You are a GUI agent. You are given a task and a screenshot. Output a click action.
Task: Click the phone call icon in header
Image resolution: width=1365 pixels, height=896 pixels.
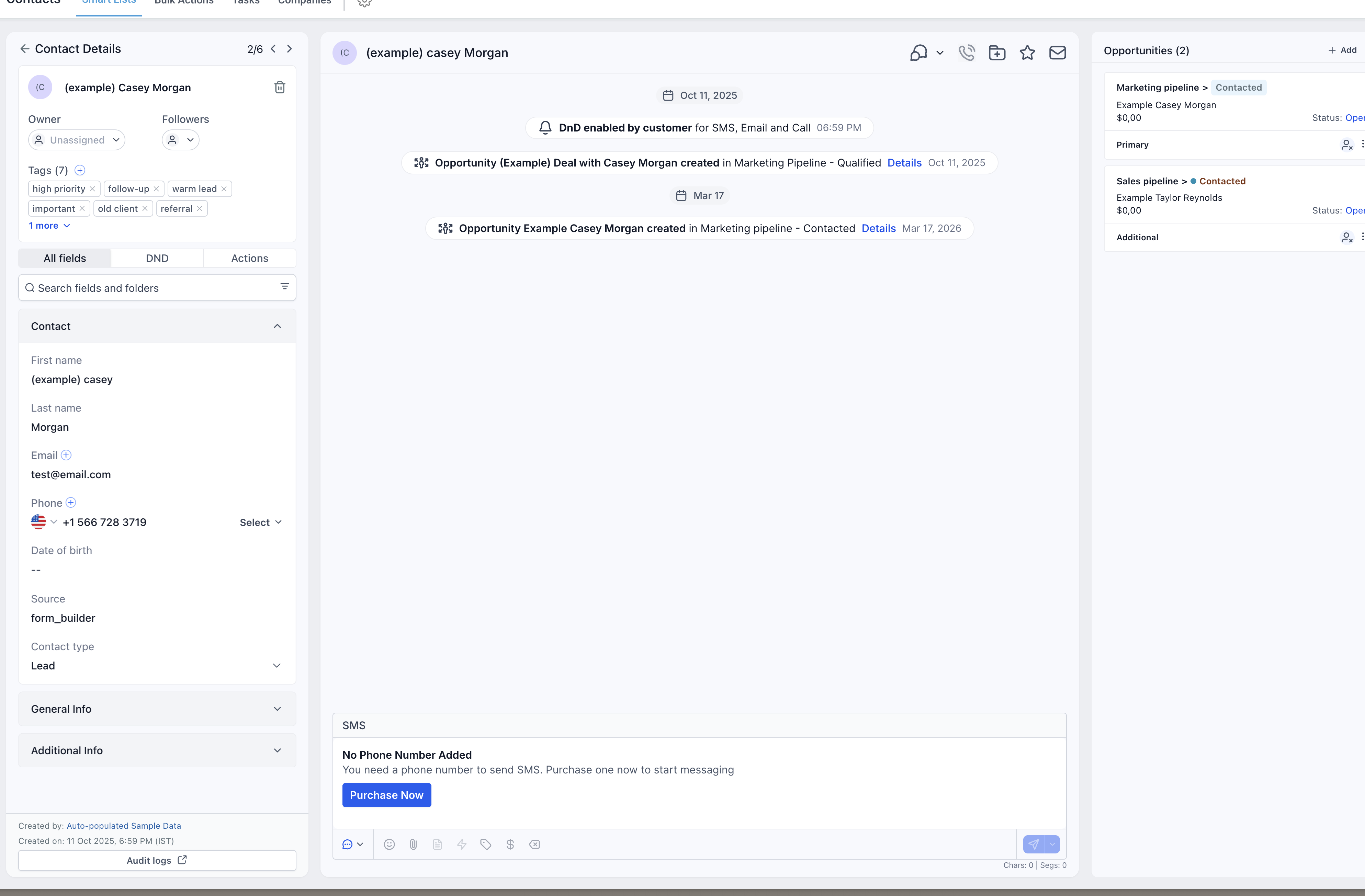pyautogui.click(x=967, y=53)
